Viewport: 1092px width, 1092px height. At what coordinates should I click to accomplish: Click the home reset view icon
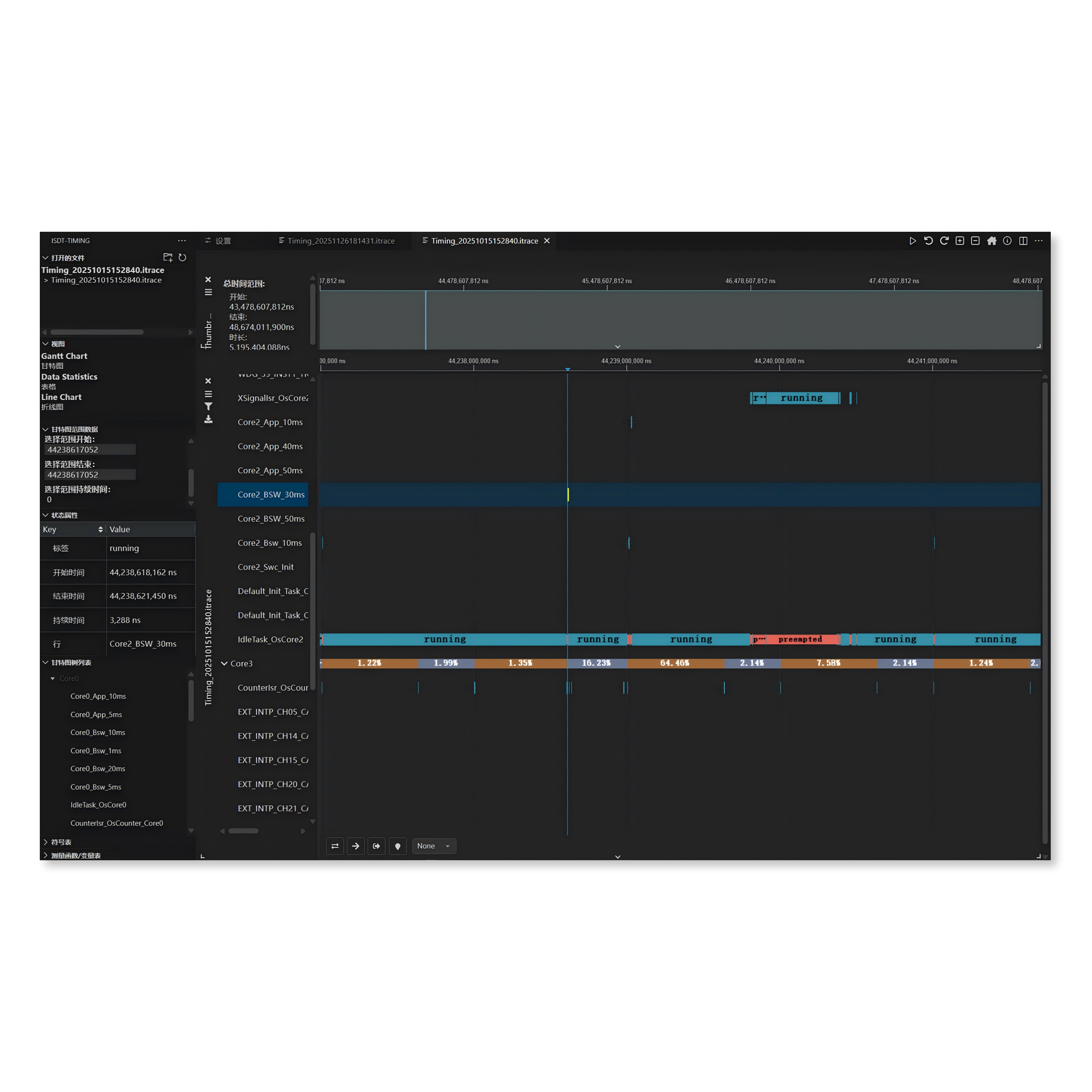click(x=991, y=241)
